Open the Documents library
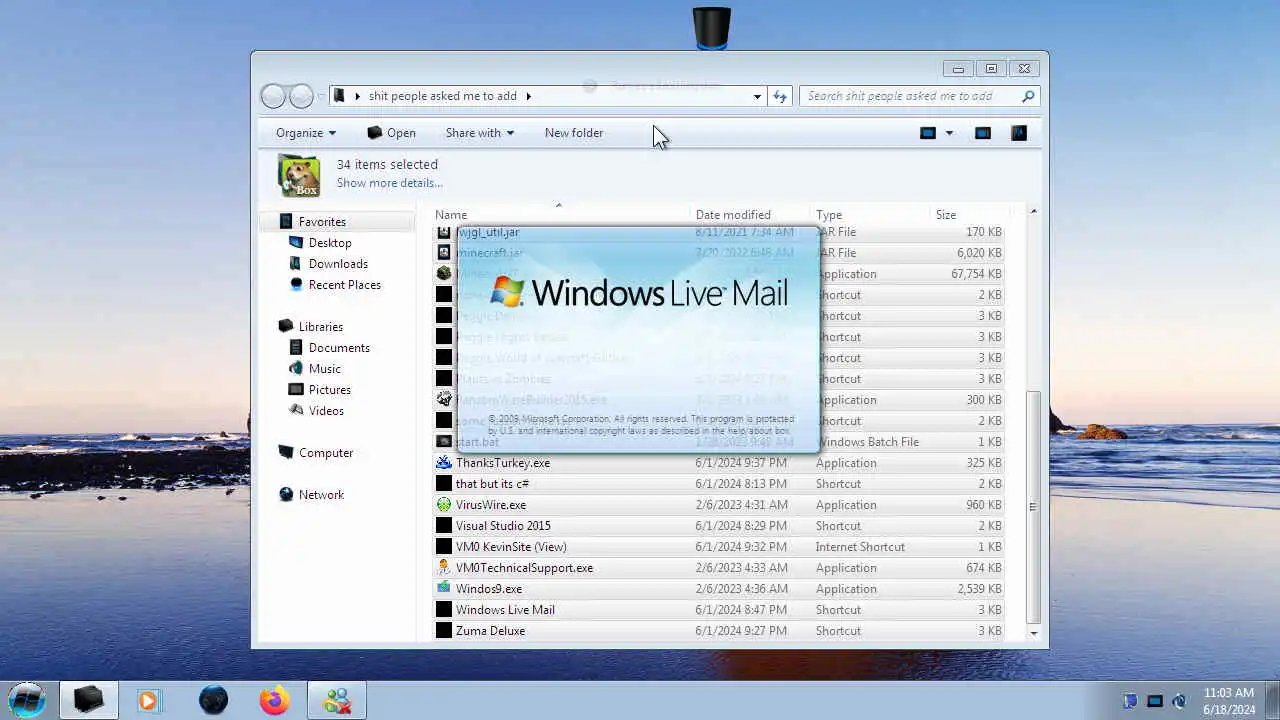This screenshot has width=1280, height=720. click(339, 348)
